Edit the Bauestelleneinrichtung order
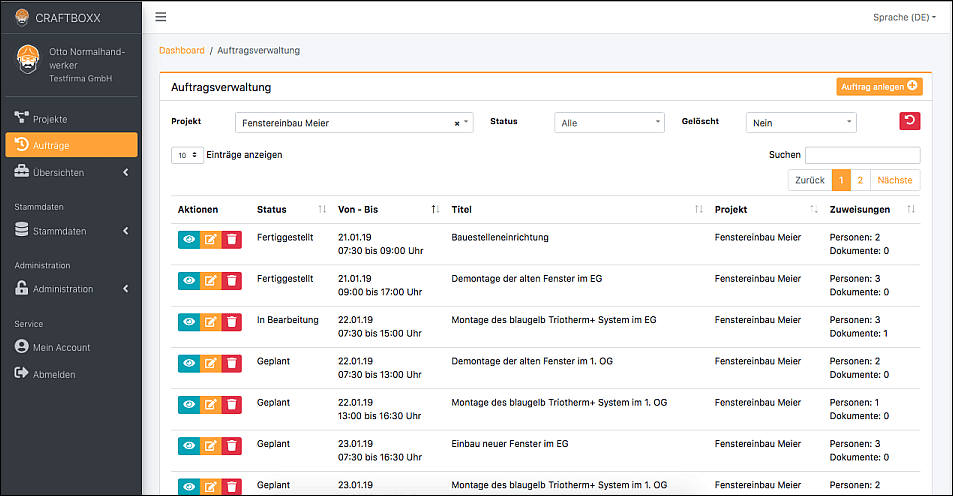Viewport: 953px width, 496px height. [210, 239]
